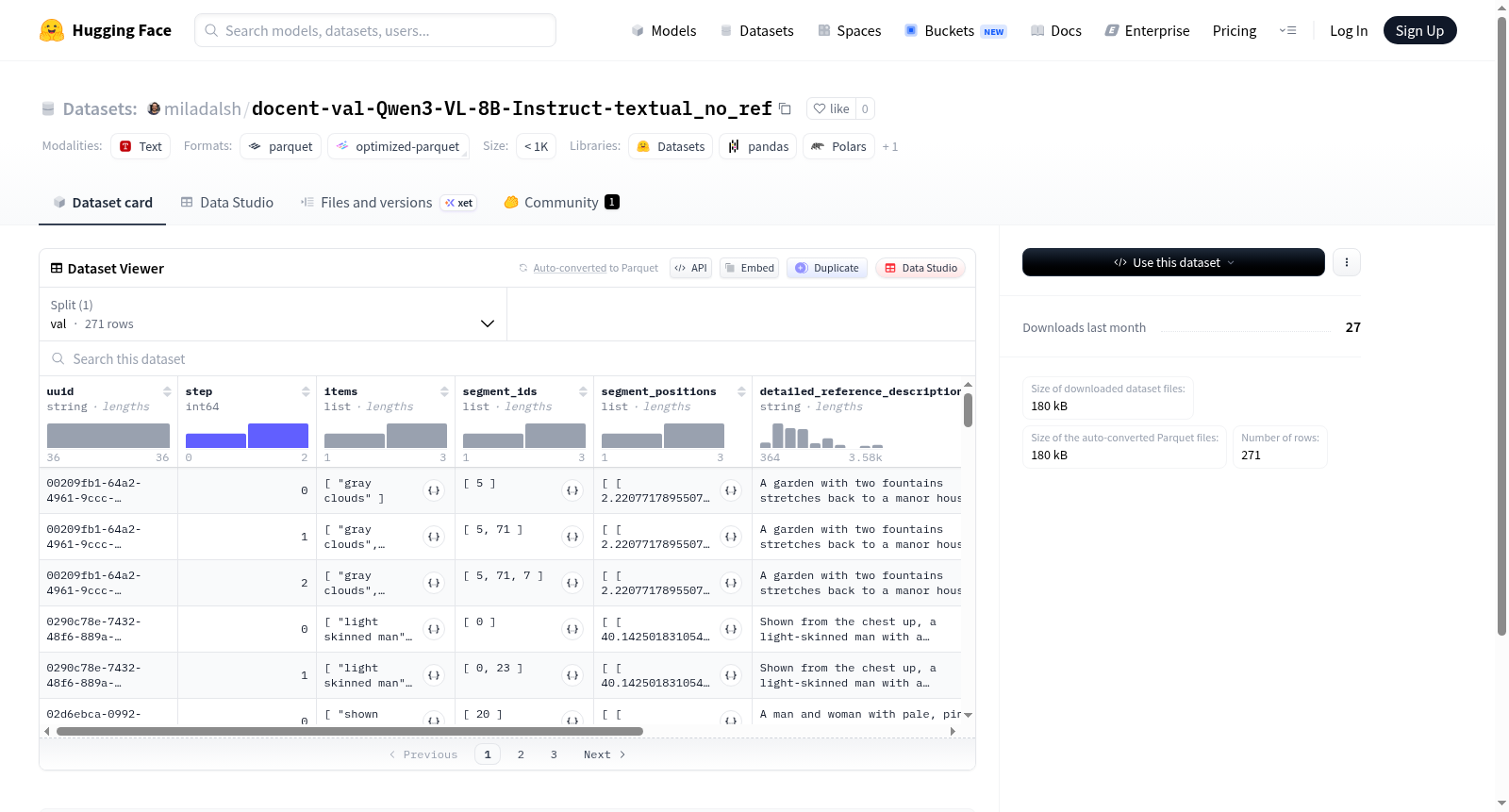Viewport: 1509px width, 812px height.
Task: Select the 'Shown from the chest up' description cell at step 0
Action: point(856,629)
